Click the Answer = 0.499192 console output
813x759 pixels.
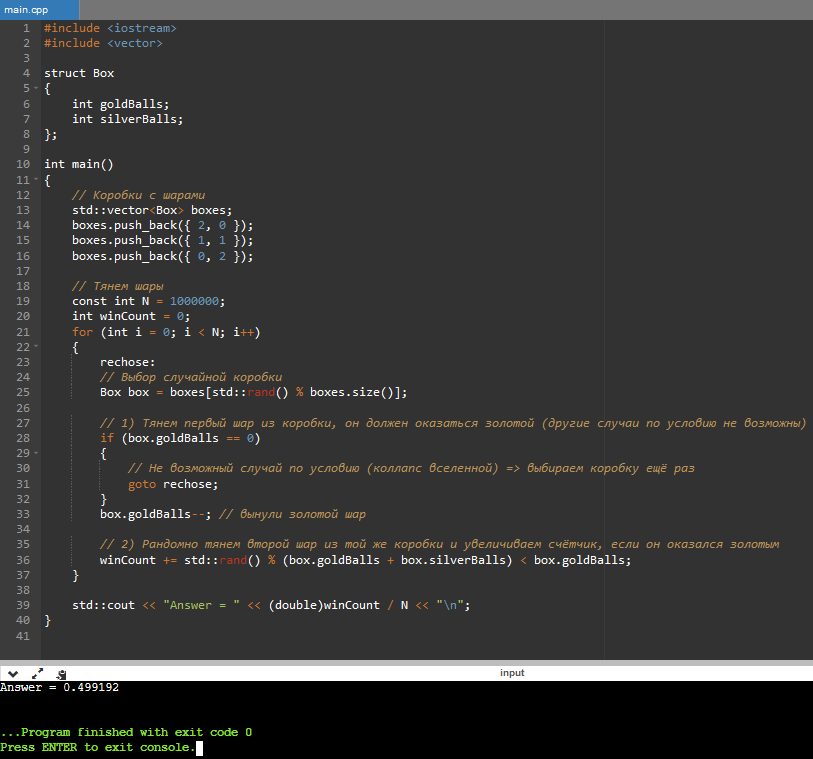tap(60, 688)
